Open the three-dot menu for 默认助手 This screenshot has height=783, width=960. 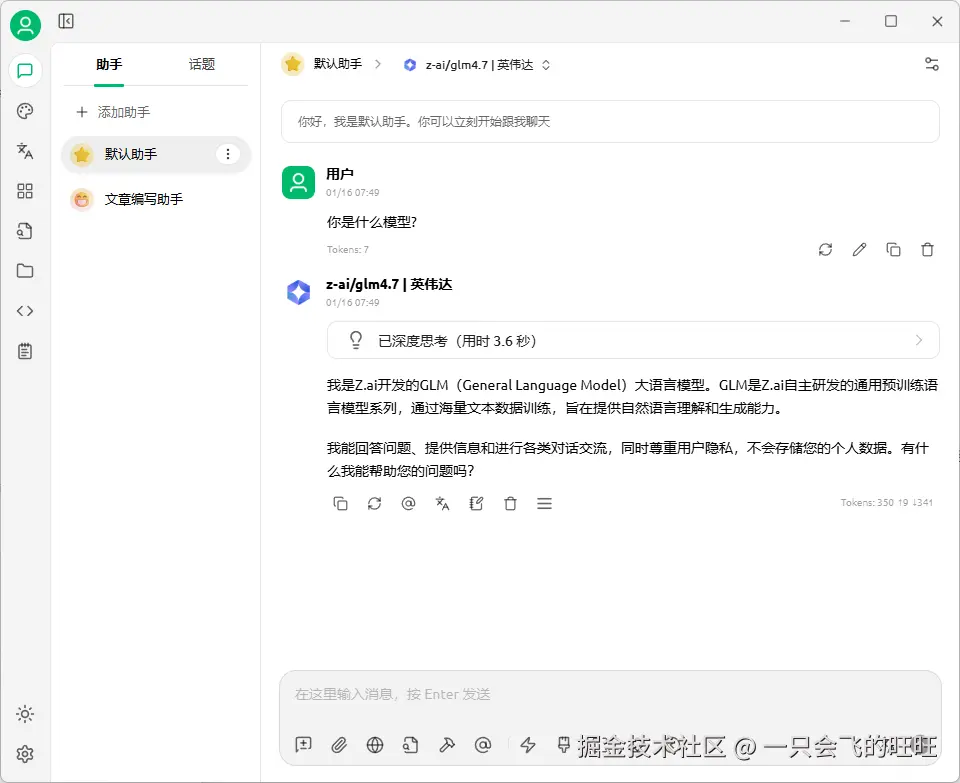pos(228,154)
